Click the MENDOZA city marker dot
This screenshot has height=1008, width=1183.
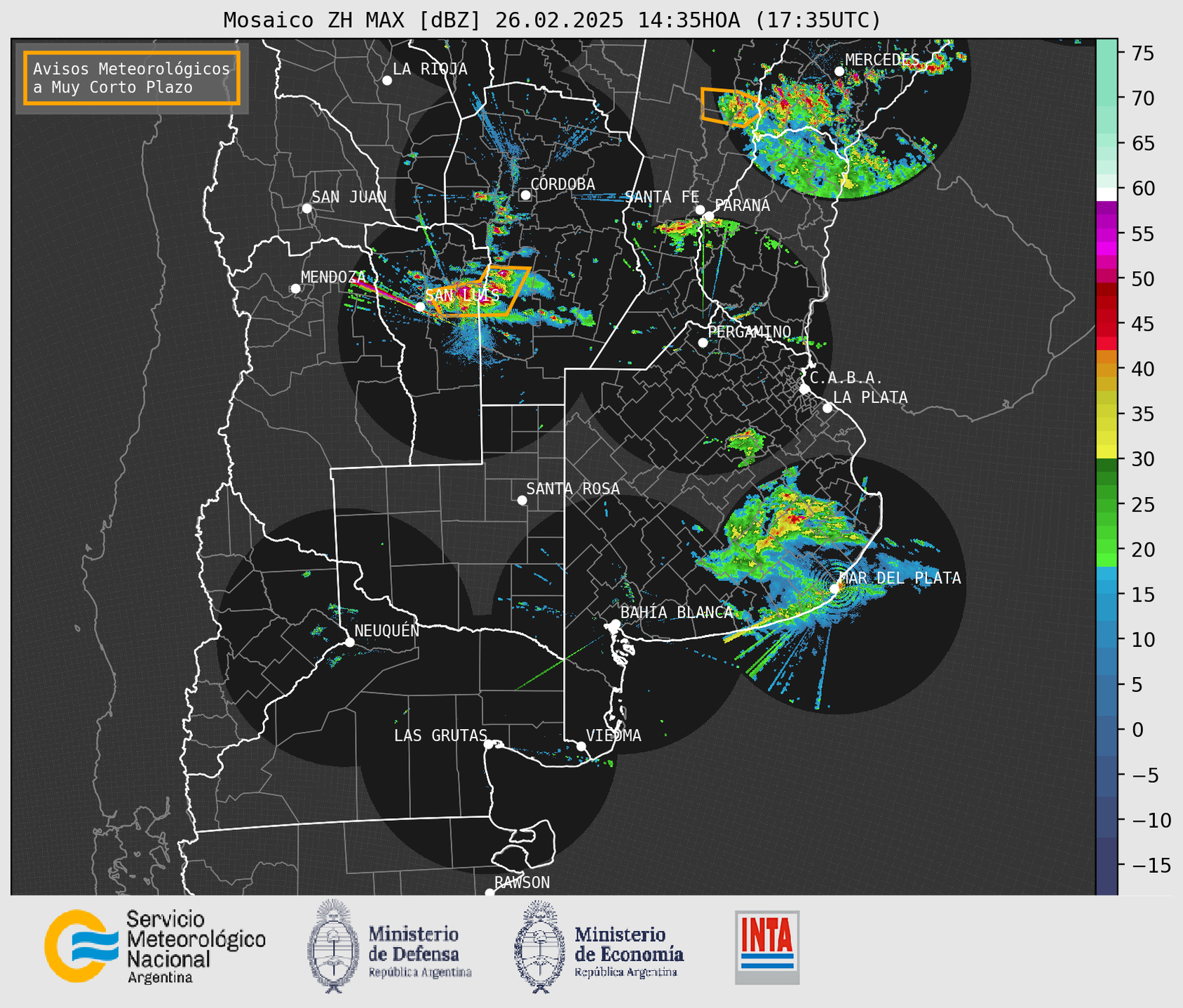pos(295,289)
